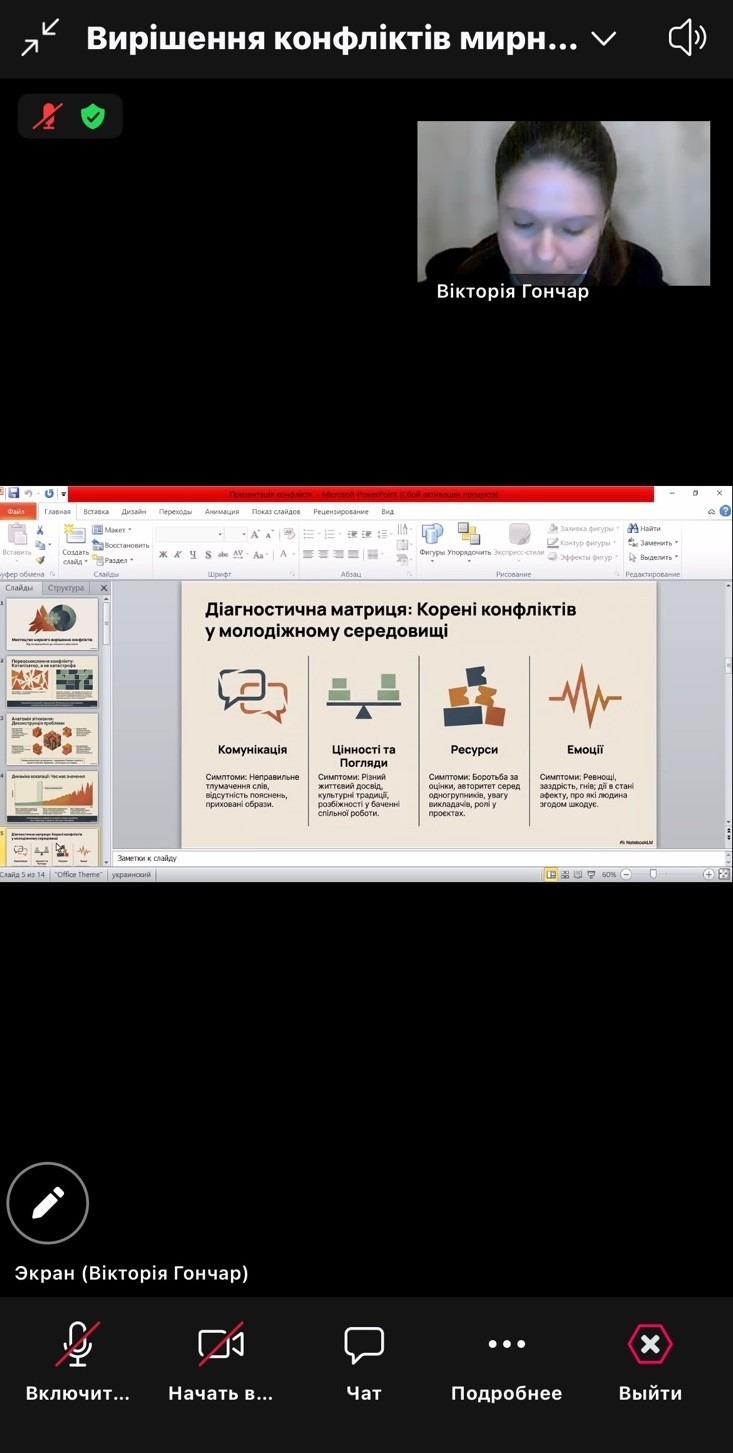
Task: Click the Создать слайд new slide icon
Action: 75,540
